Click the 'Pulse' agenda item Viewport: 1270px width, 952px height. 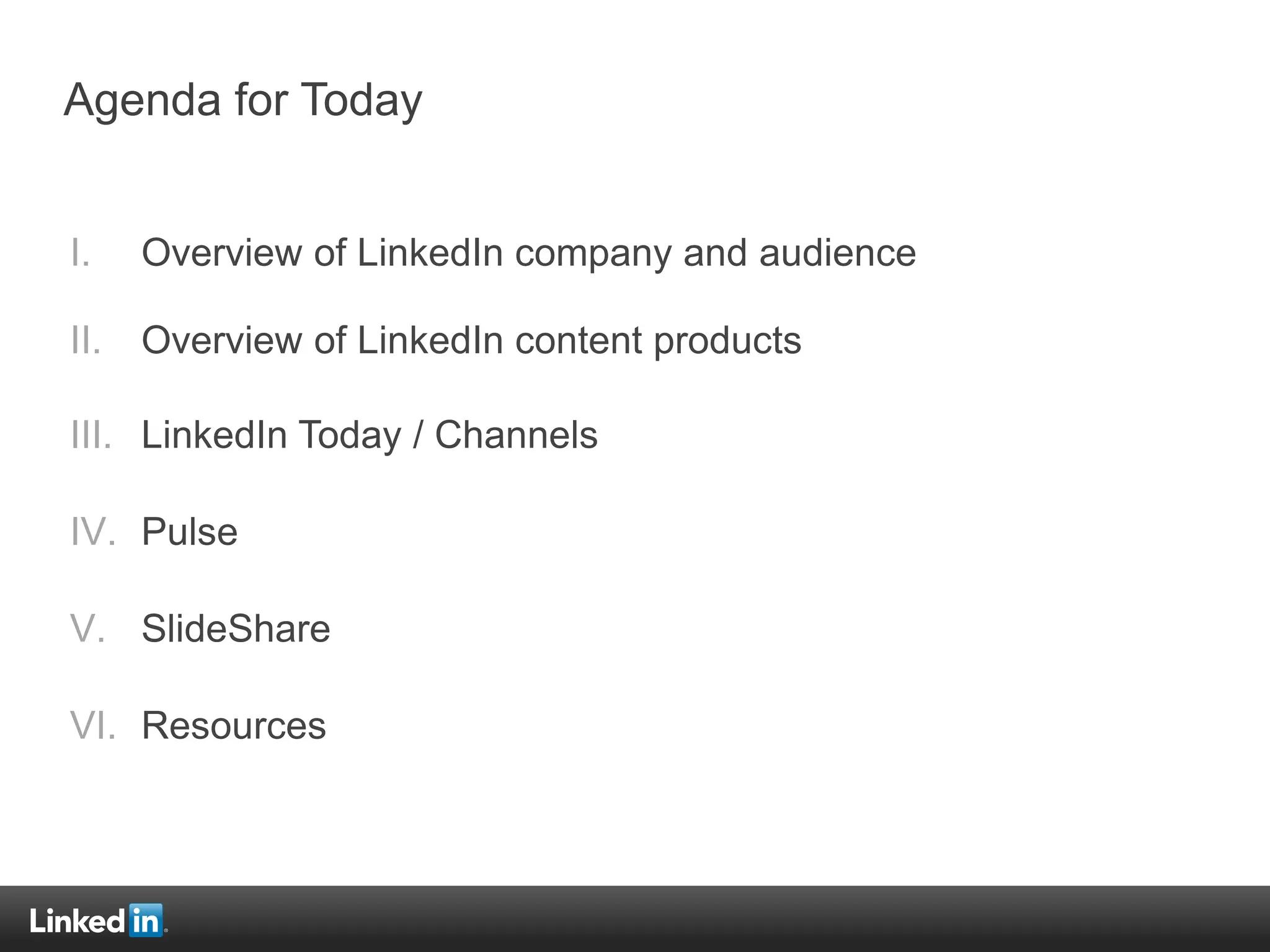coord(190,532)
